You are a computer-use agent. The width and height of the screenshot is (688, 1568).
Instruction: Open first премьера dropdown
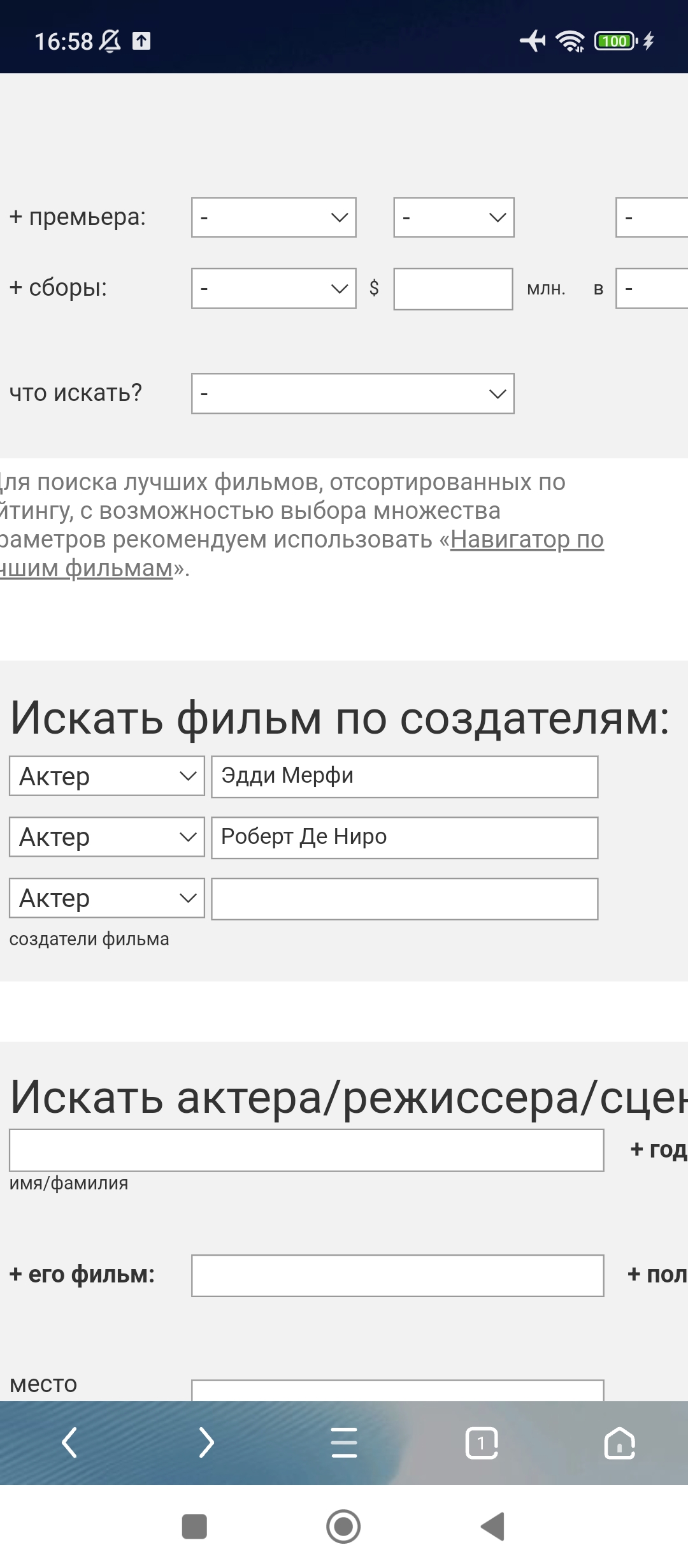click(x=274, y=217)
